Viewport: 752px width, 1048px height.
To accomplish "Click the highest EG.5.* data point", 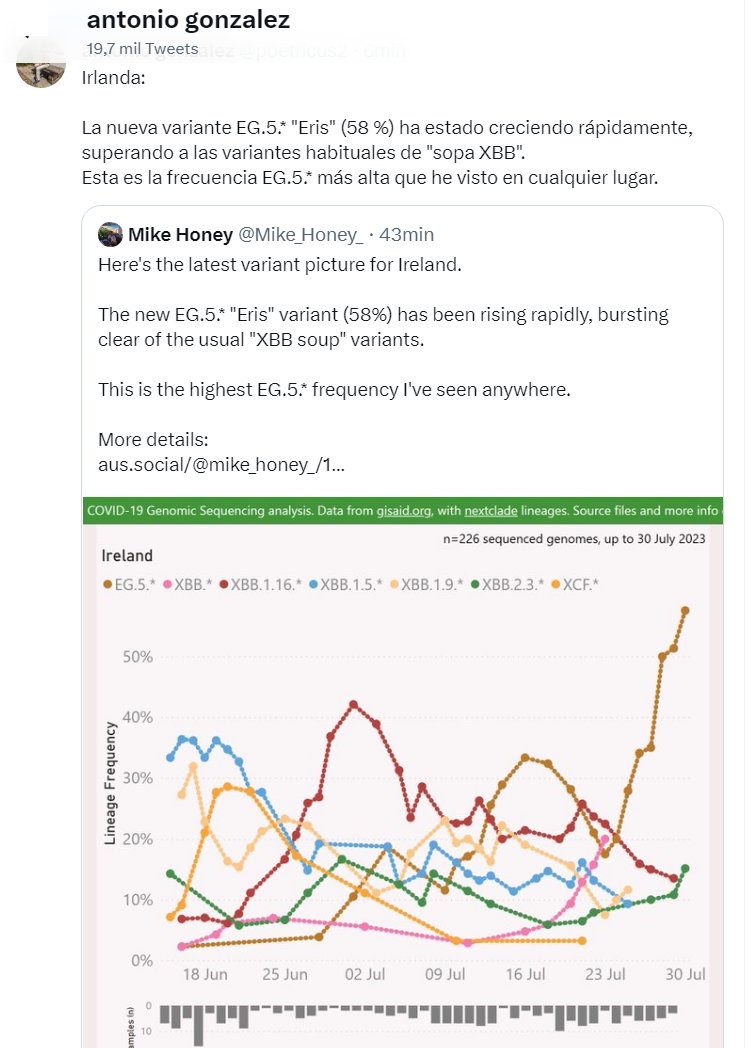I will [x=685, y=610].
